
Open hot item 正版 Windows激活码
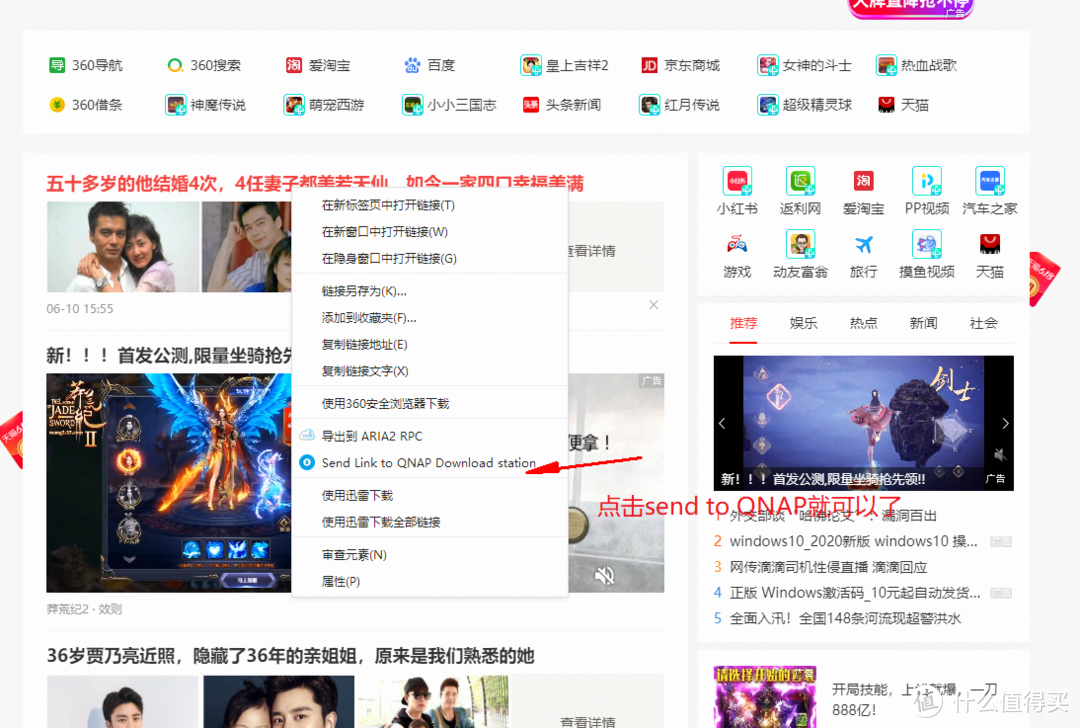855,593
